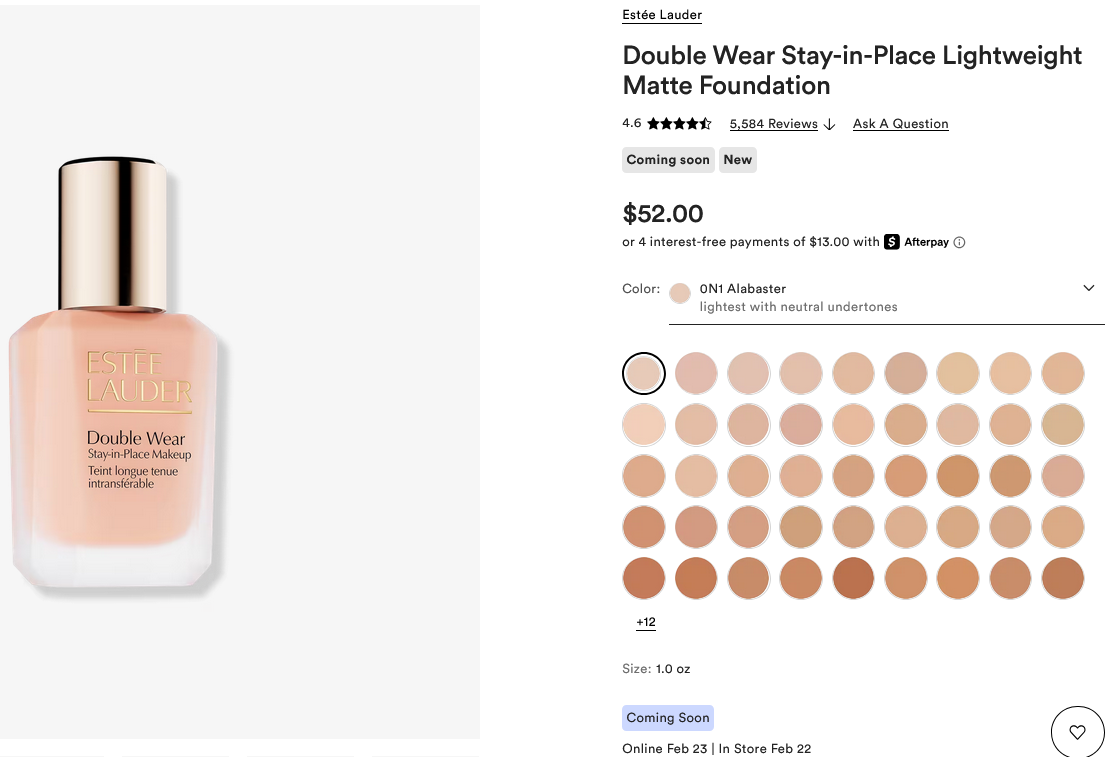This screenshot has width=1119, height=757.
Task: Select the first swatch in second row
Action: point(644,425)
